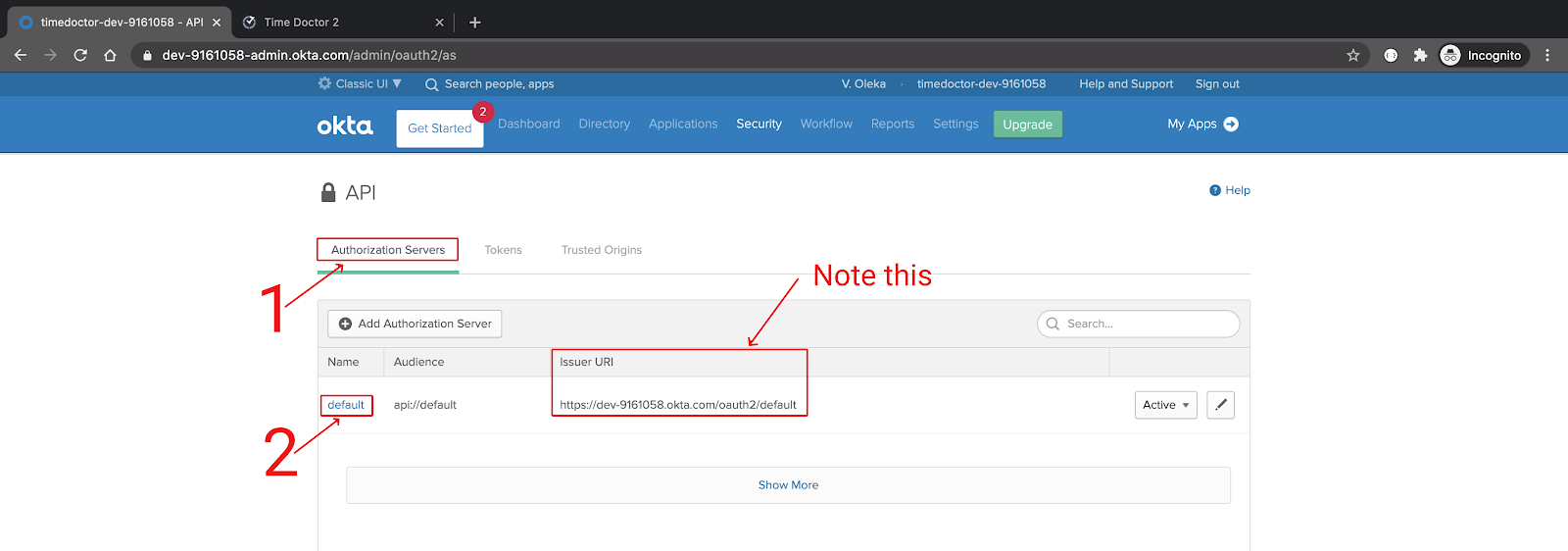The image size is (1568, 551).
Task: Click the browser back arrow
Action: click(x=21, y=55)
